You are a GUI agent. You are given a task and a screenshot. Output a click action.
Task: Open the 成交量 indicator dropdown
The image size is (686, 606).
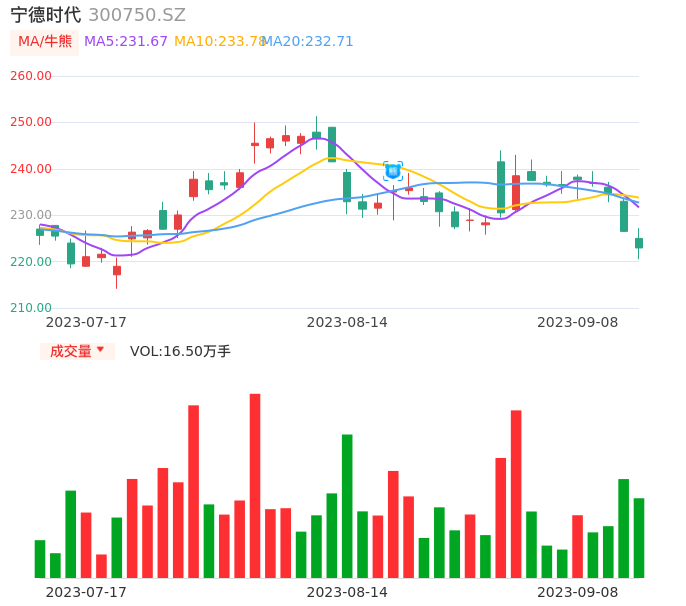point(77,351)
